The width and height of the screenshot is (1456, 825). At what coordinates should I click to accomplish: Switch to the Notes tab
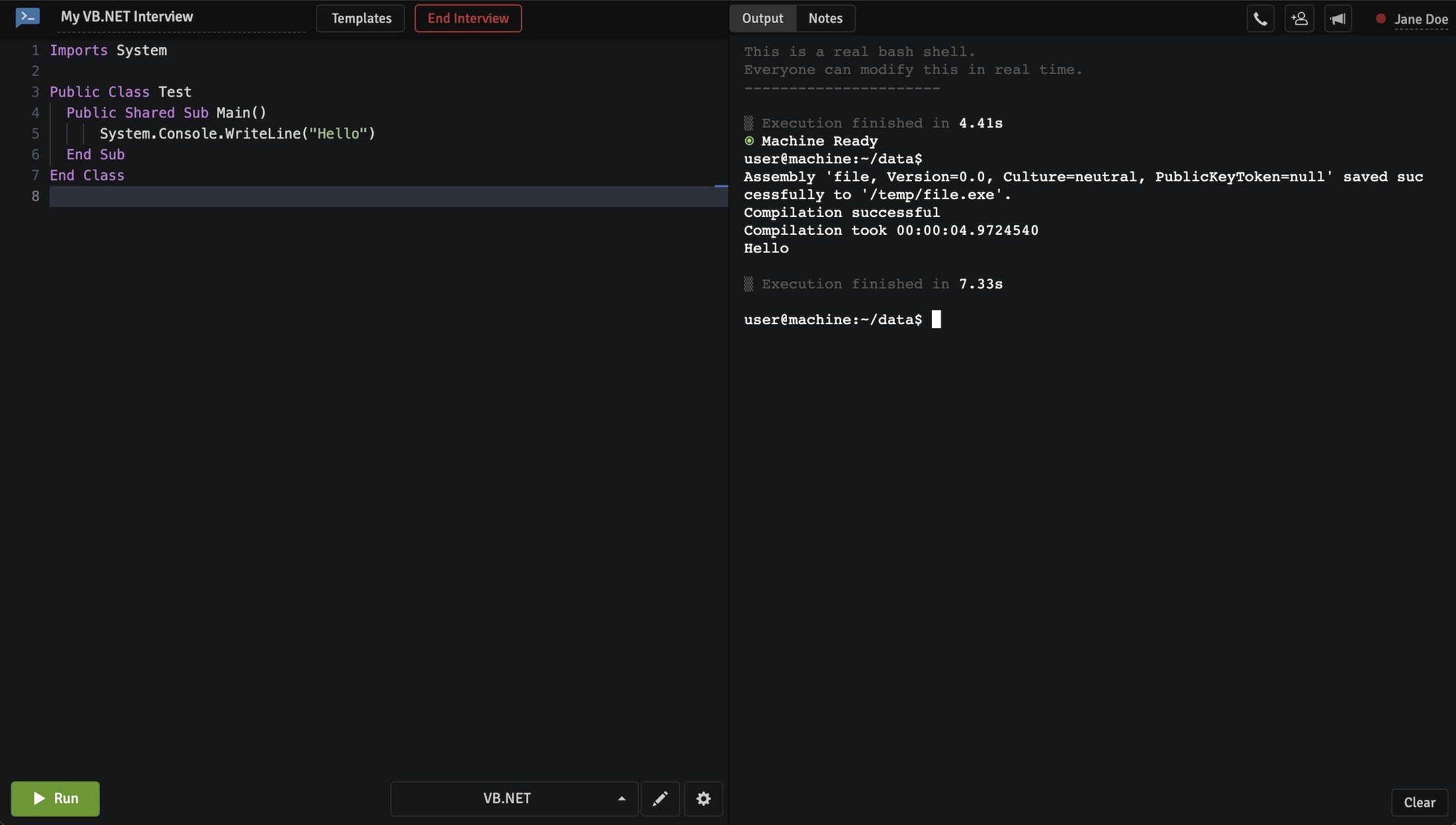point(825,18)
